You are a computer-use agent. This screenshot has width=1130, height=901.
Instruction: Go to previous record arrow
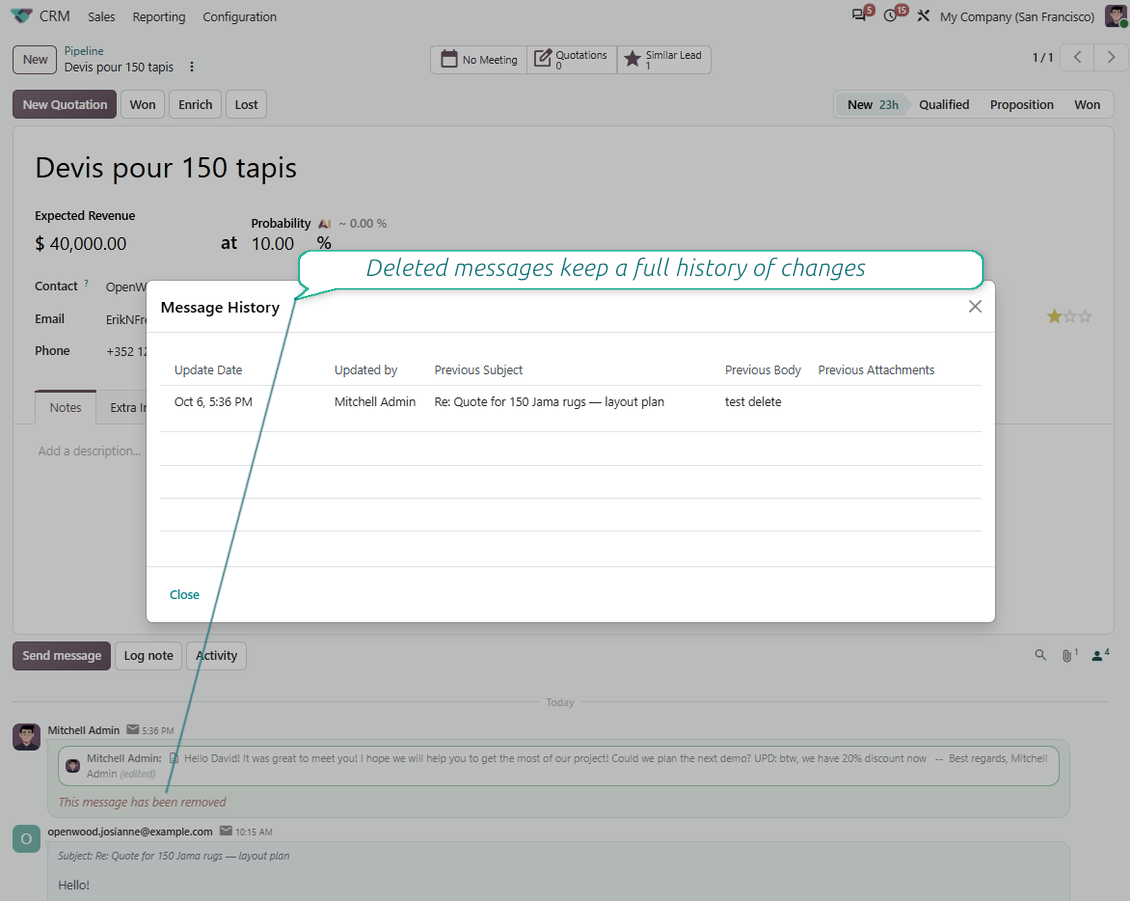(1077, 58)
